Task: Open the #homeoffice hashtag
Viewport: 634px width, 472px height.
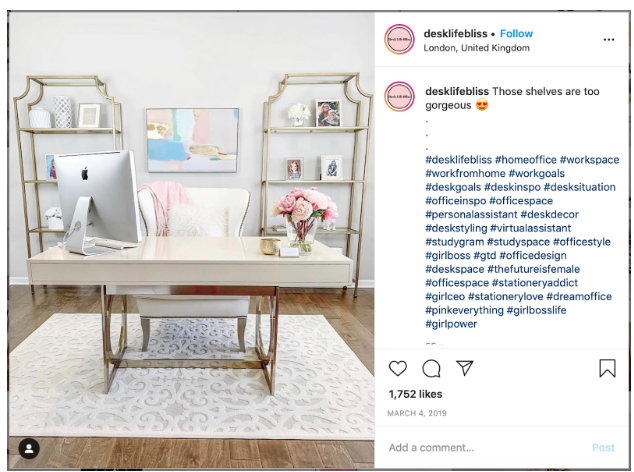Action: 526,160
